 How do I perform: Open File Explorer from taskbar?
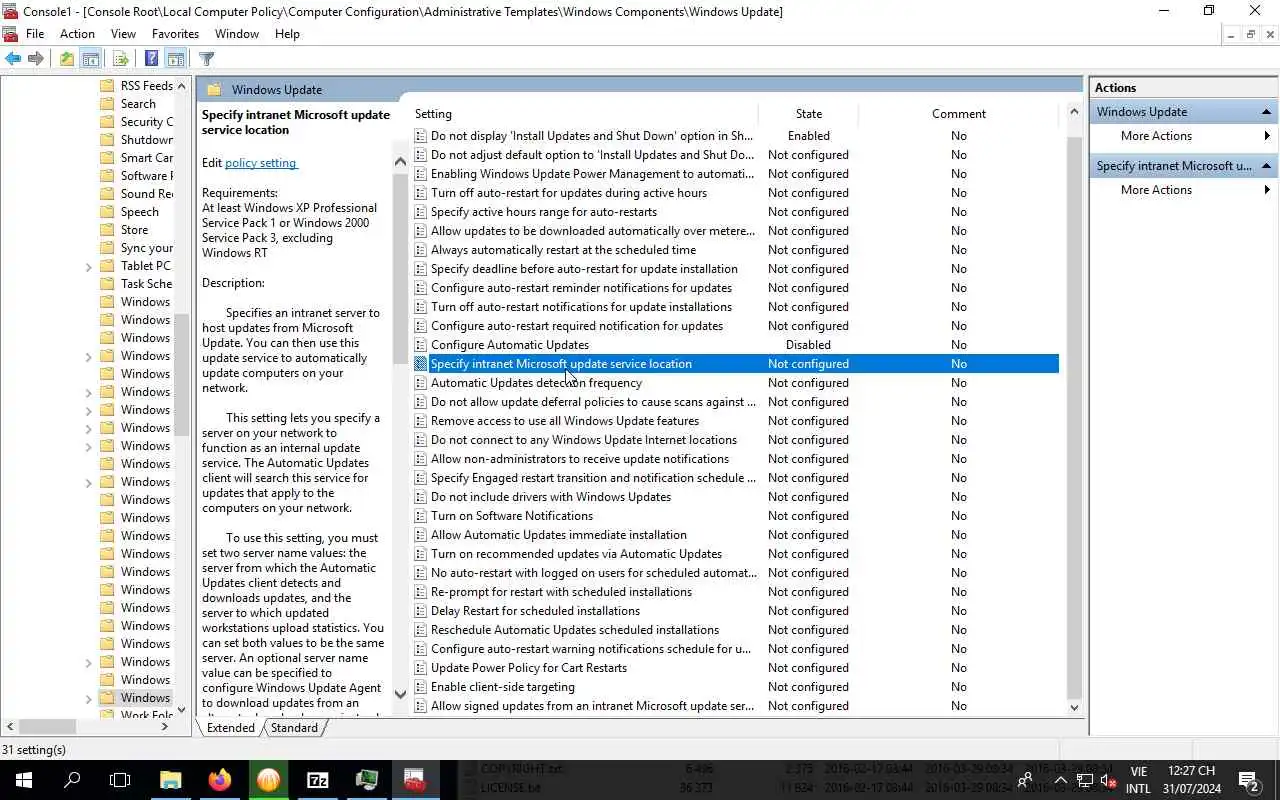(x=170, y=780)
